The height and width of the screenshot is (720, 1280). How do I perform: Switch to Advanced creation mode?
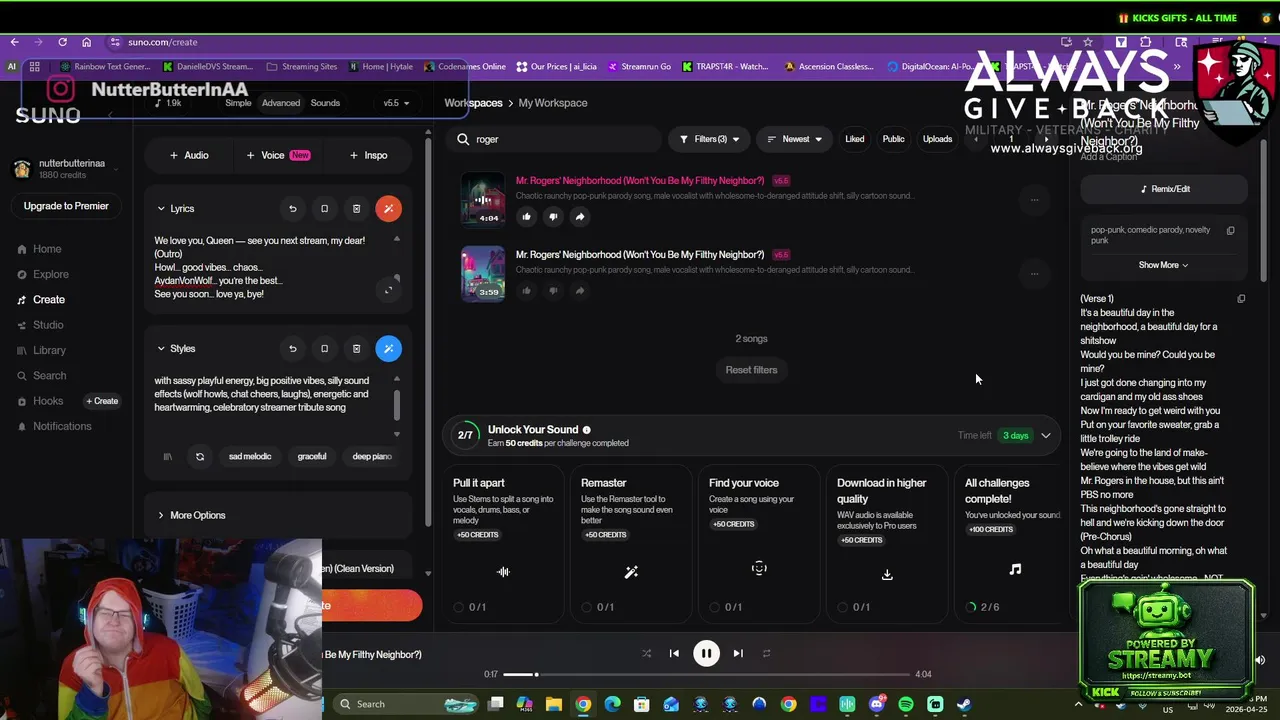(x=281, y=103)
